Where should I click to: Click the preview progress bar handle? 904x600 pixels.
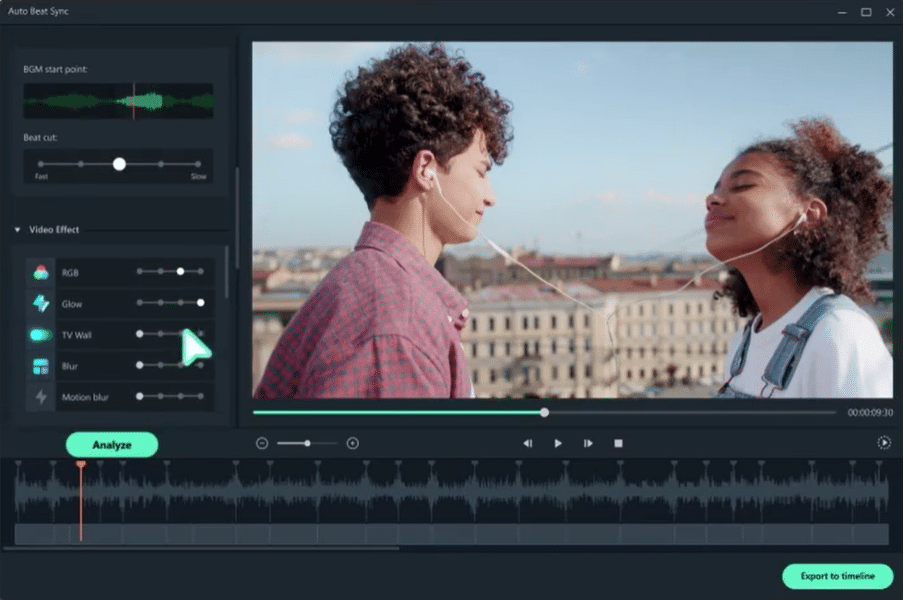pos(544,413)
